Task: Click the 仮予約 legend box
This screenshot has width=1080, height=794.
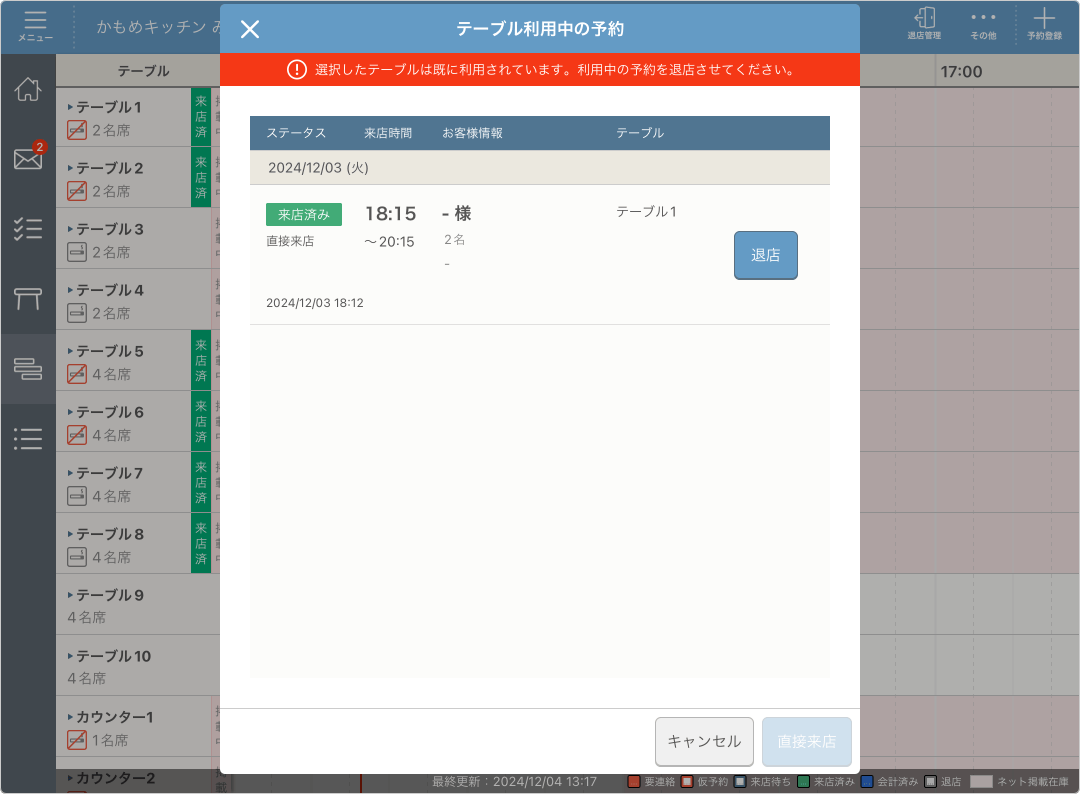Action: tap(687, 782)
